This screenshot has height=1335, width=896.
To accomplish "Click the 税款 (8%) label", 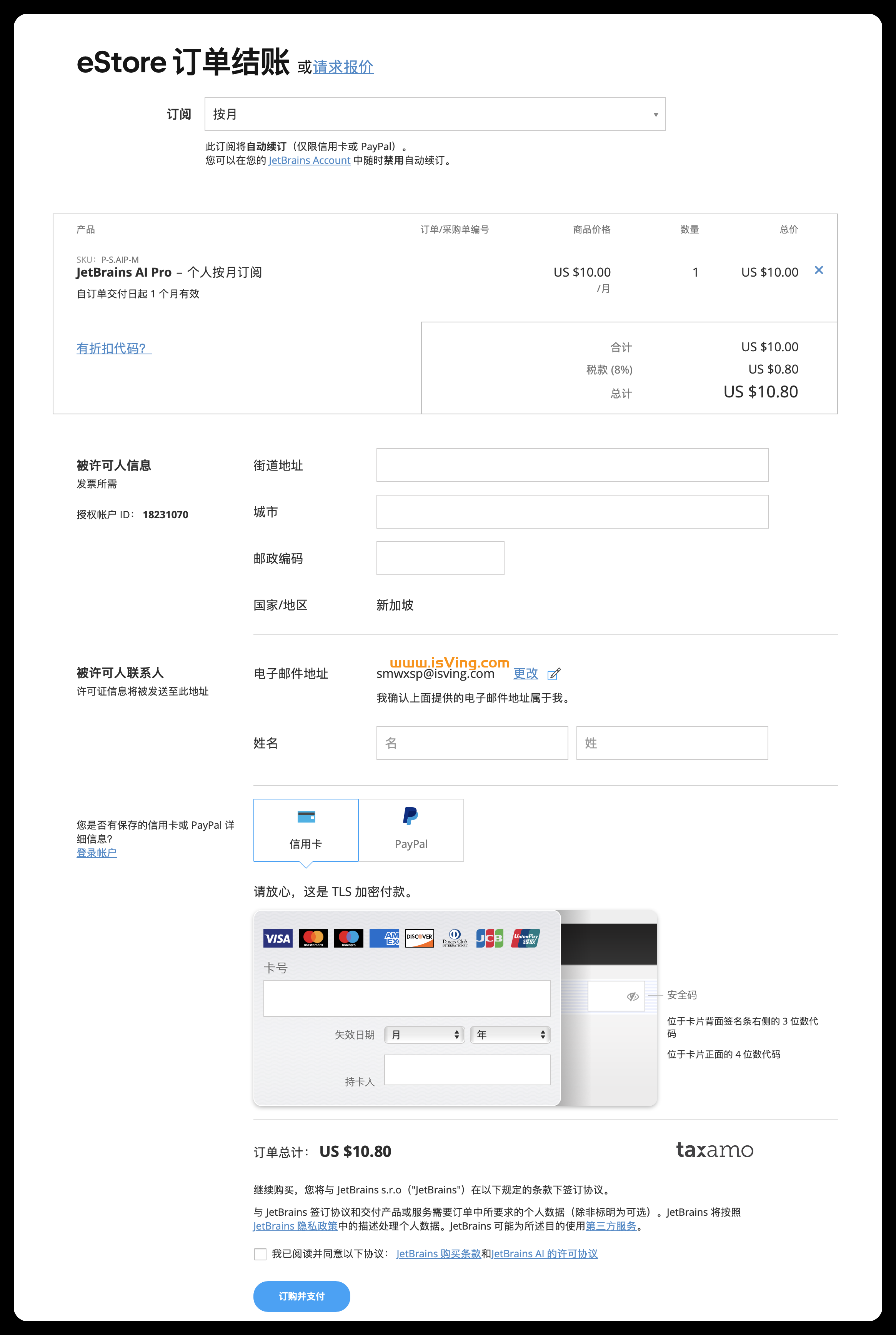I will click(x=609, y=370).
